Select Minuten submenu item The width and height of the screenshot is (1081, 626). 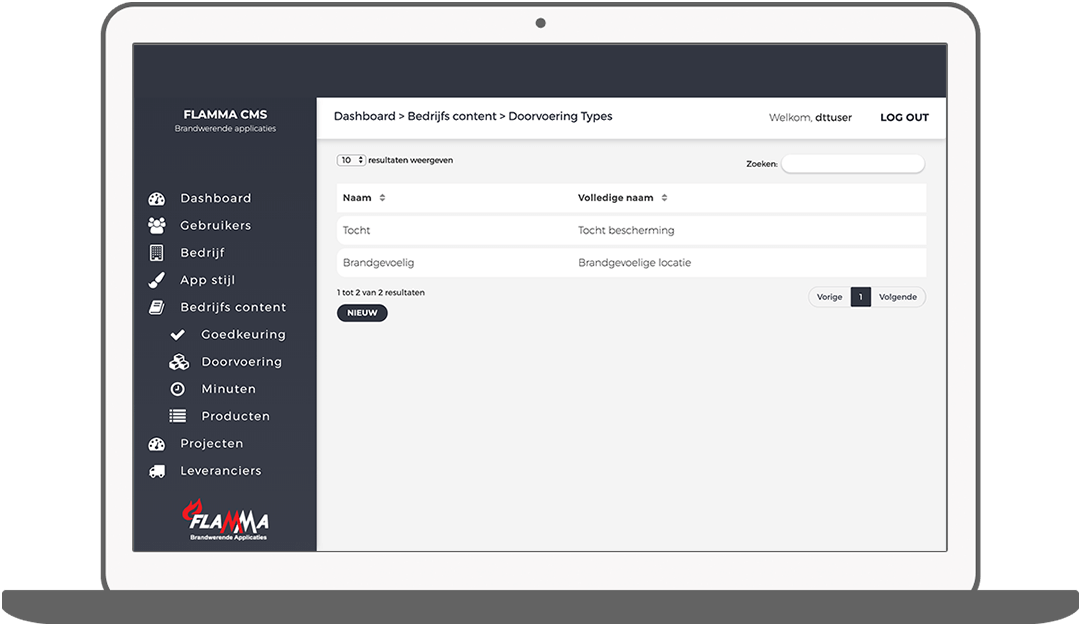(x=228, y=389)
